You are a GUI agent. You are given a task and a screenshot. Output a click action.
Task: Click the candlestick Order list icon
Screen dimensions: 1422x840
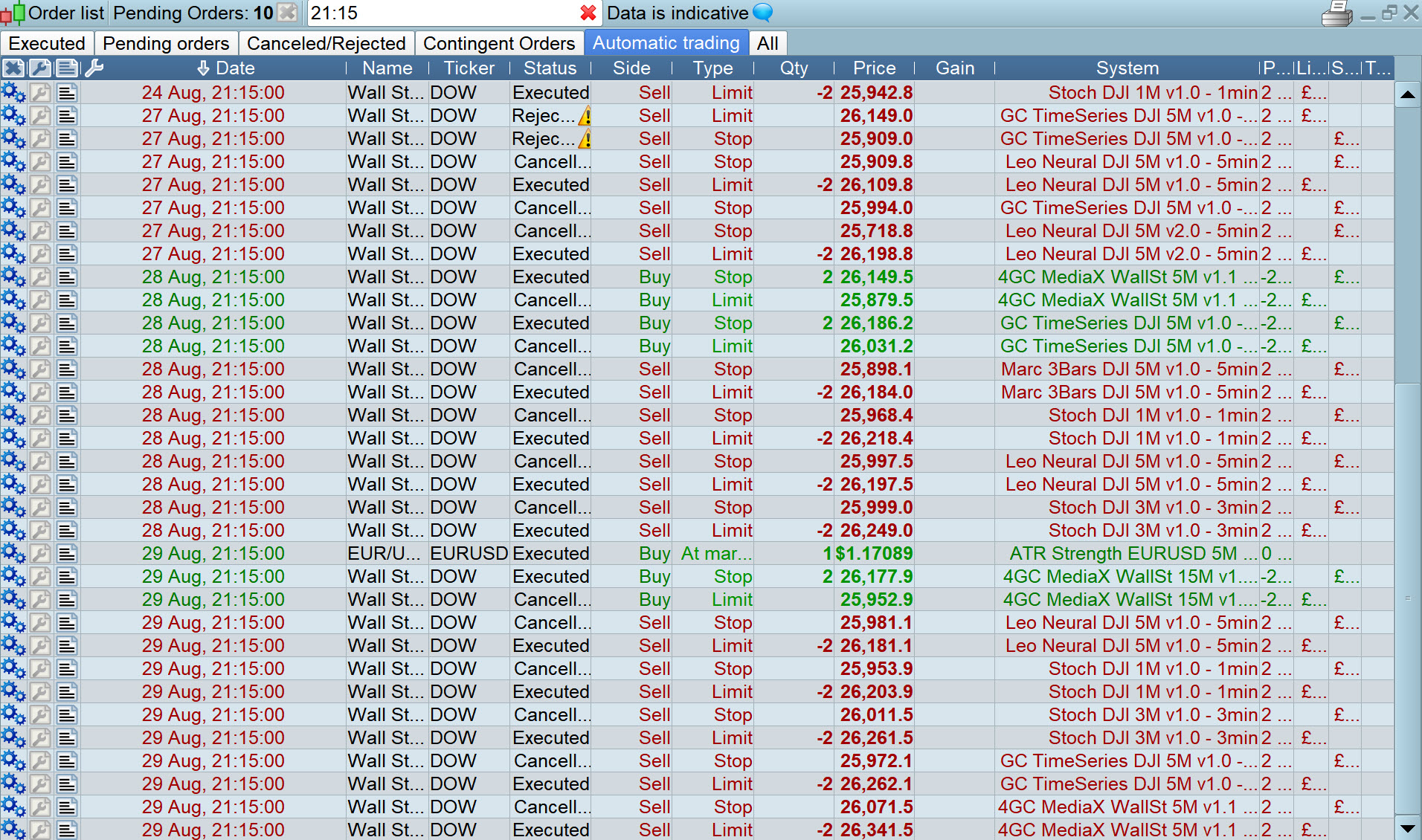point(13,13)
